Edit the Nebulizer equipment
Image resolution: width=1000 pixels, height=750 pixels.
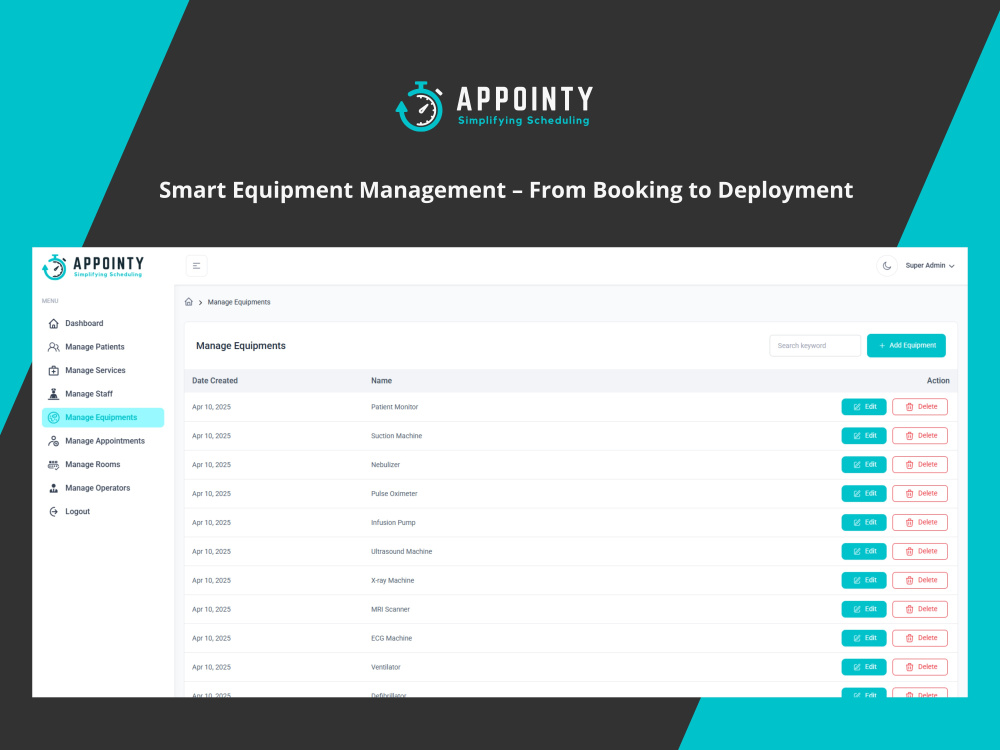click(x=864, y=465)
